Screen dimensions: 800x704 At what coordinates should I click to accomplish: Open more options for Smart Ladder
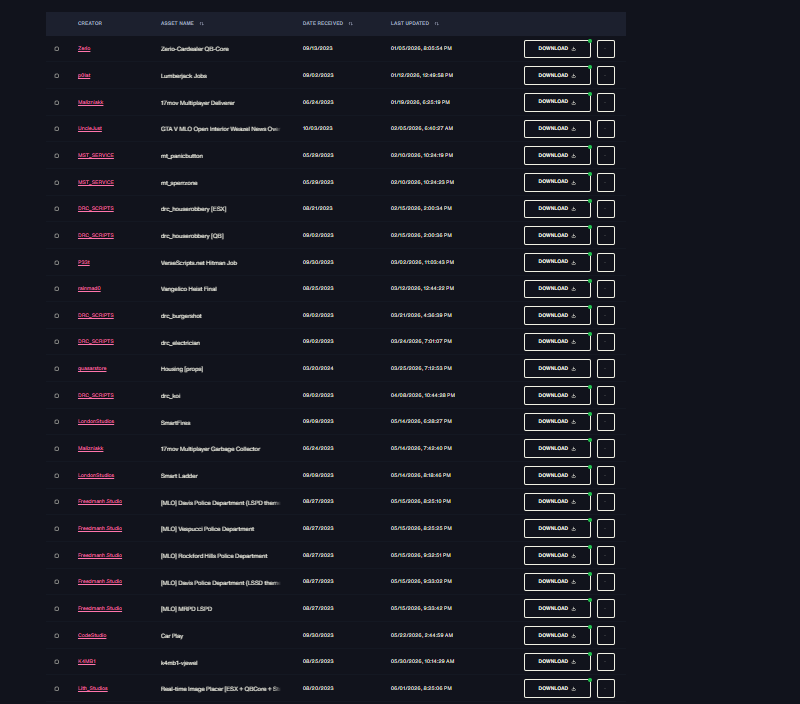click(x=606, y=475)
